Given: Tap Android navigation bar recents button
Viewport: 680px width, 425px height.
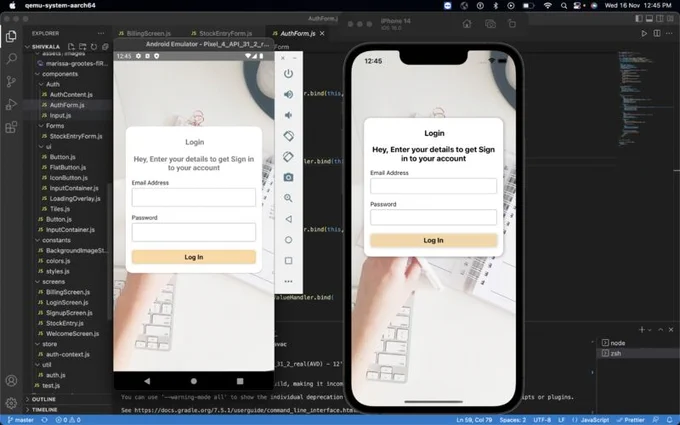Looking at the screenshot, I should pos(240,381).
